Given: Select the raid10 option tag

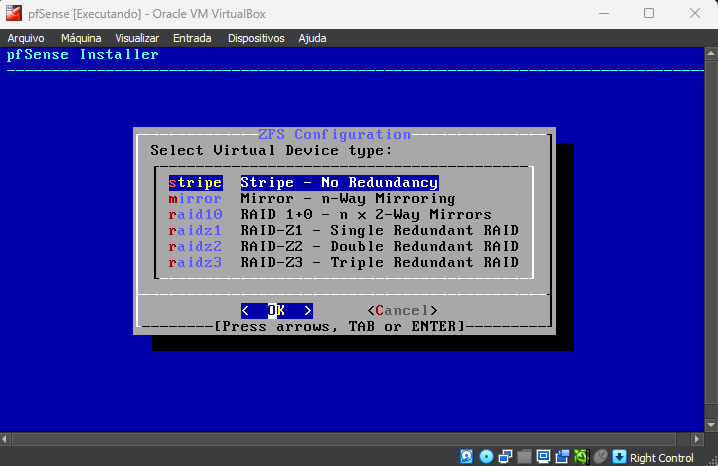Looking at the screenshot, I should coord(196,215).
